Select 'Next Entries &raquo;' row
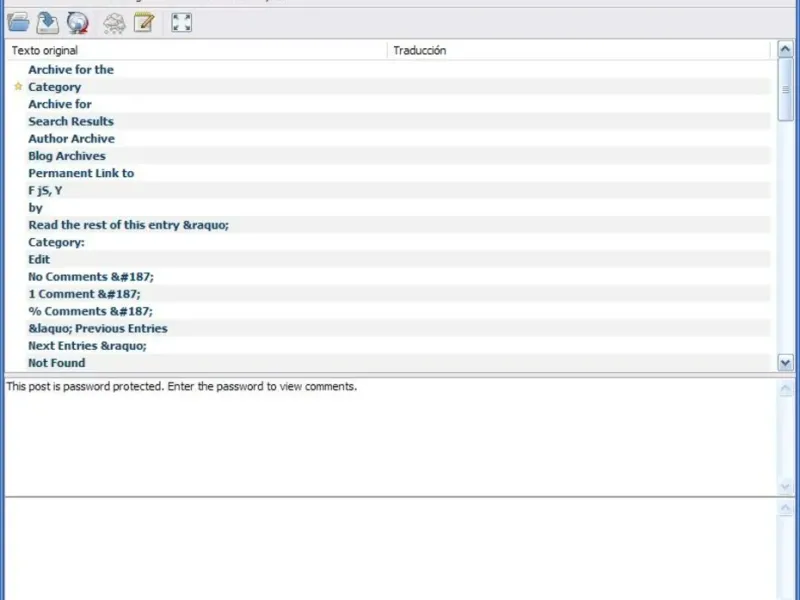The width and height of the screenshot is (800, 600). point(388,346)
